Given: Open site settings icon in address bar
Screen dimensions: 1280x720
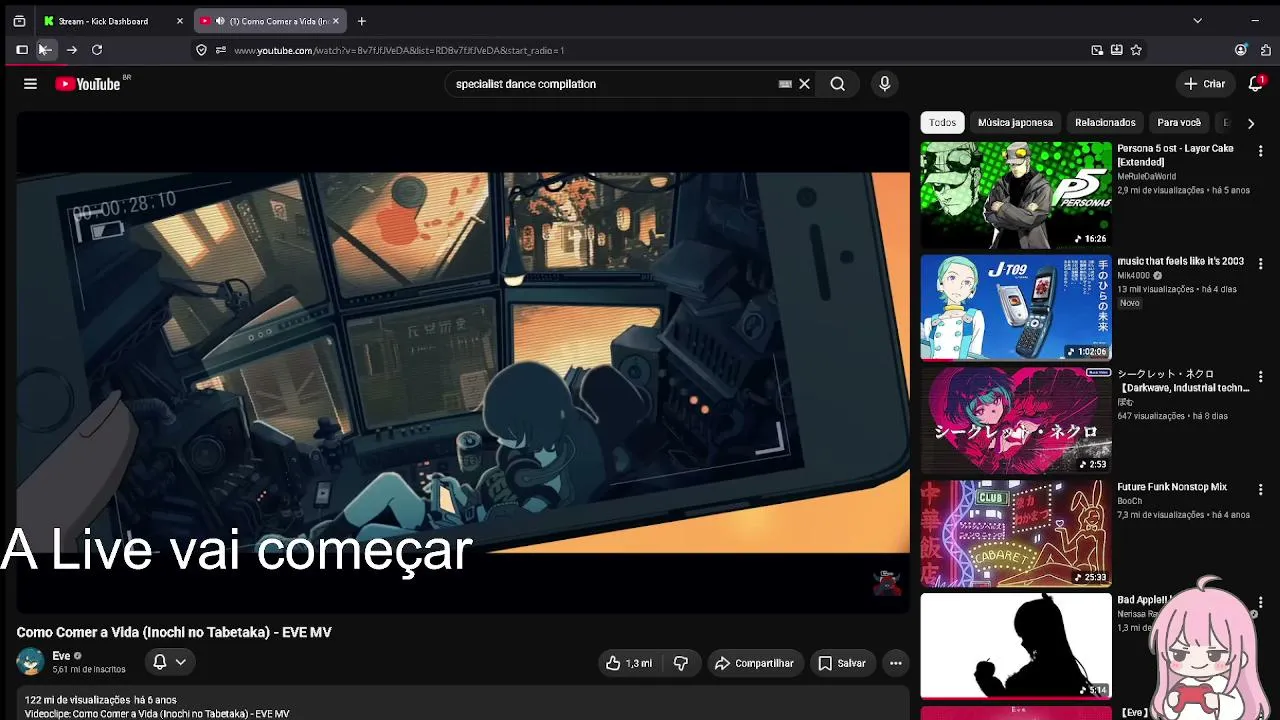Looking at the screenshot, I should point(220,50).
